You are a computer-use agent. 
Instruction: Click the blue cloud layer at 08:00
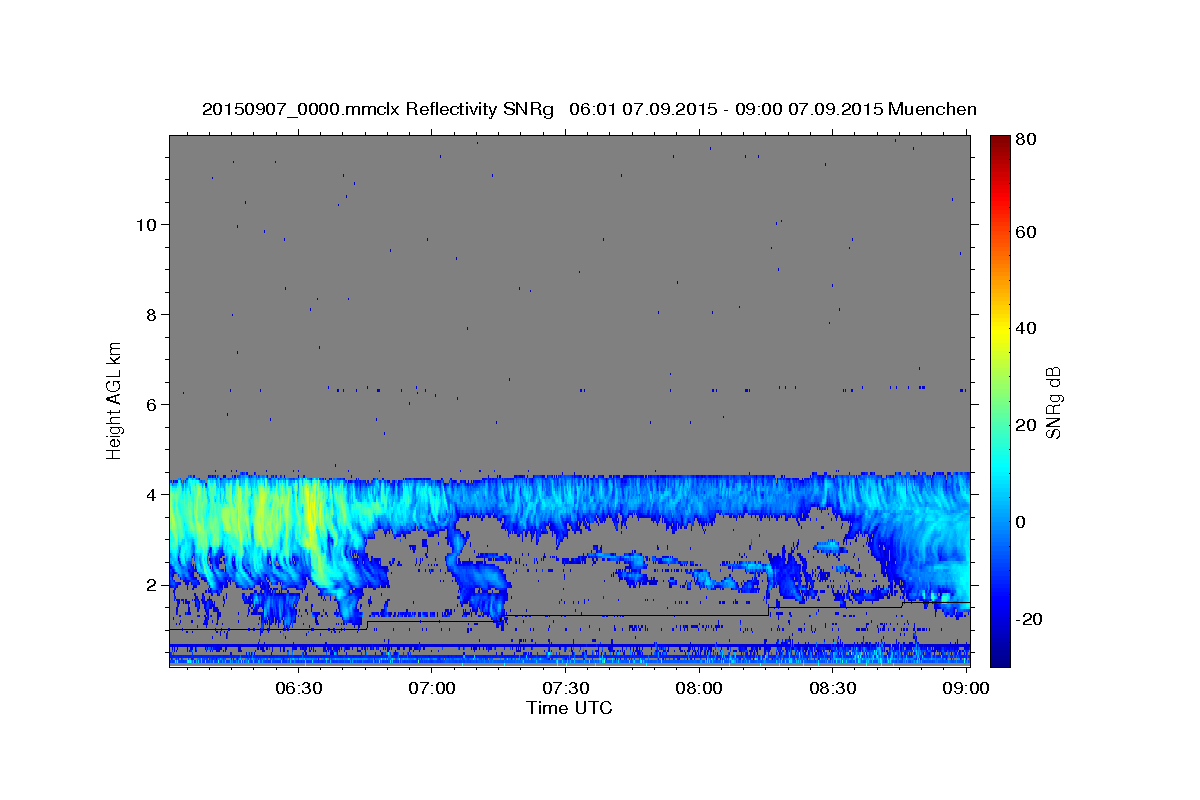(x=699, y=497)
